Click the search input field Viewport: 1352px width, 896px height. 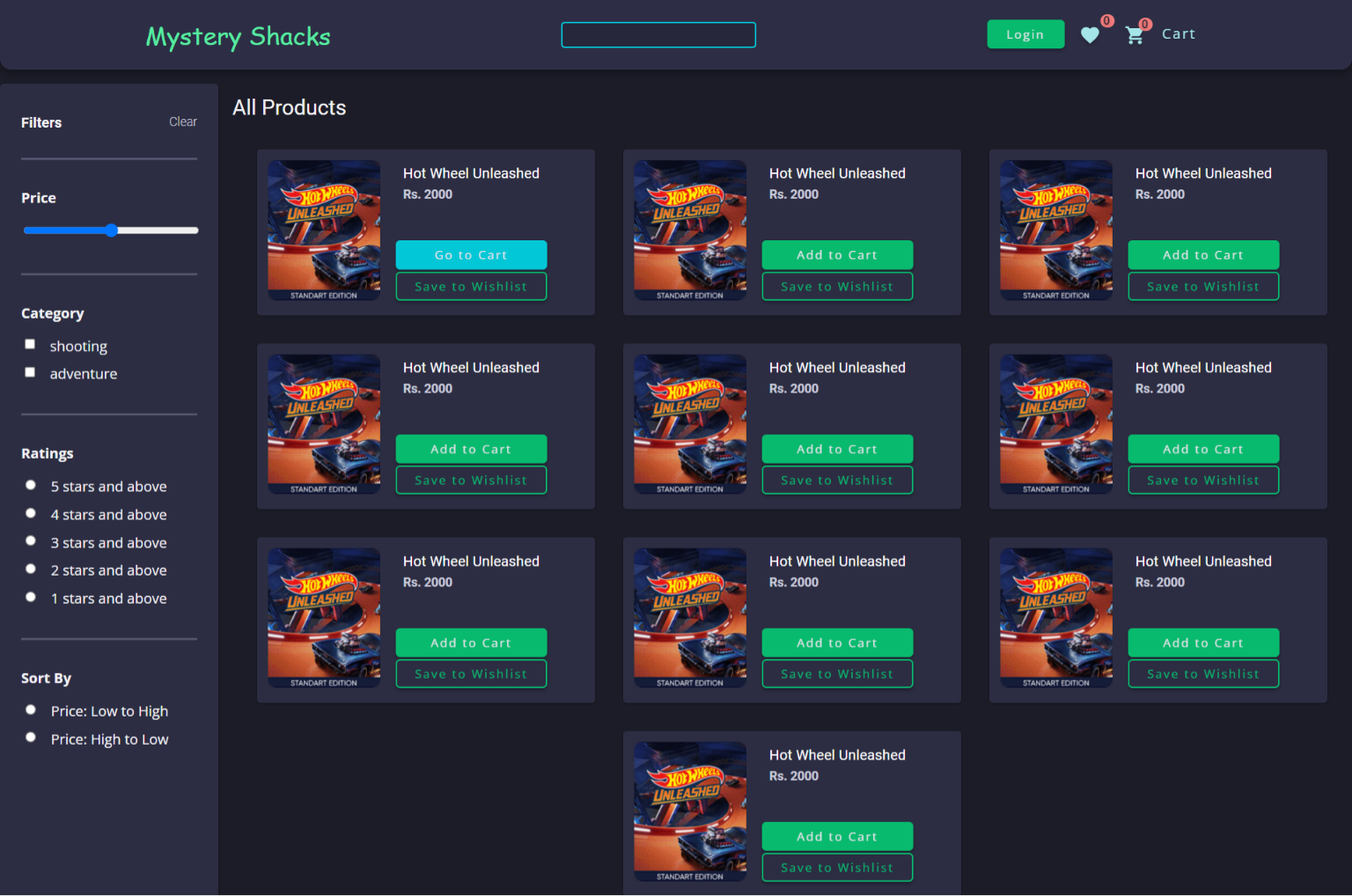click(658, 34)
